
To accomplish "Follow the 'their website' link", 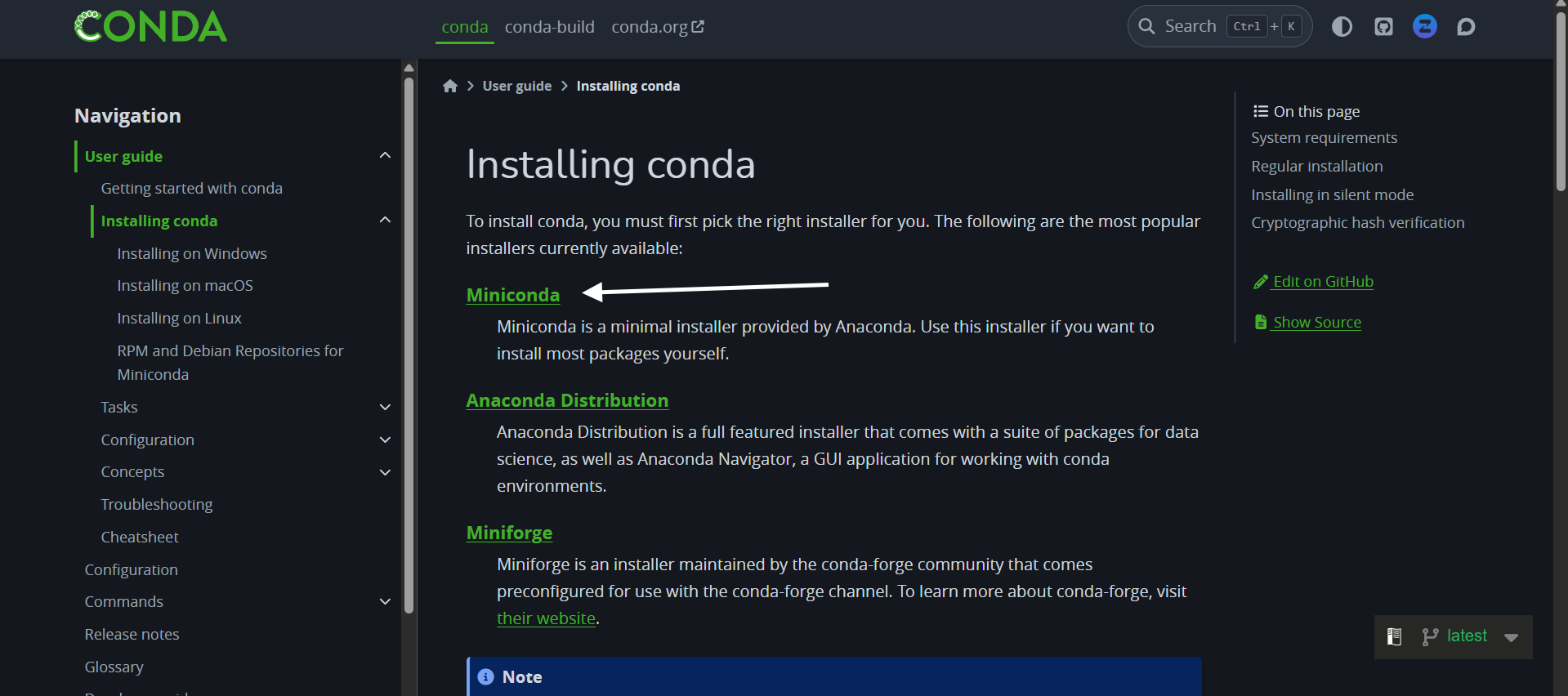I will (x=546, y=618).
